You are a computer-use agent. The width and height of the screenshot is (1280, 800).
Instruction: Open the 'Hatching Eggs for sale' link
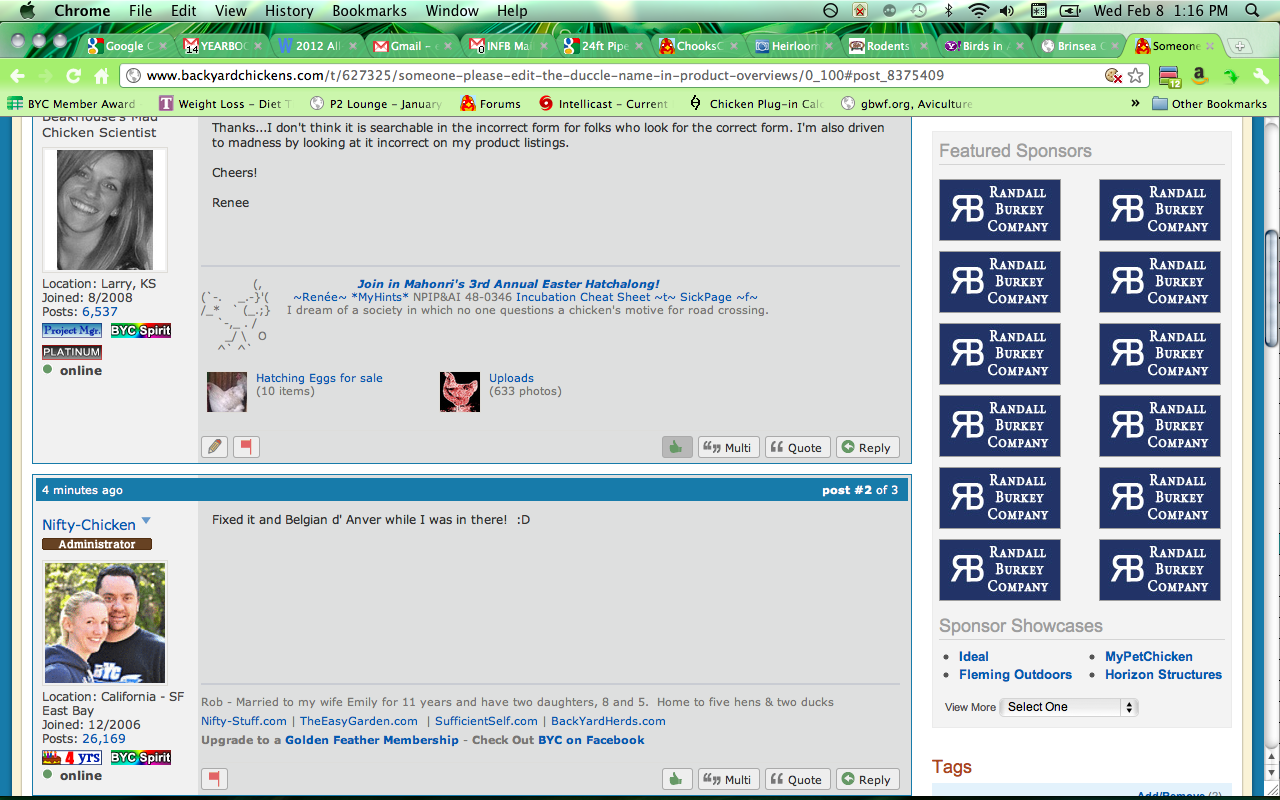[319, 378]
